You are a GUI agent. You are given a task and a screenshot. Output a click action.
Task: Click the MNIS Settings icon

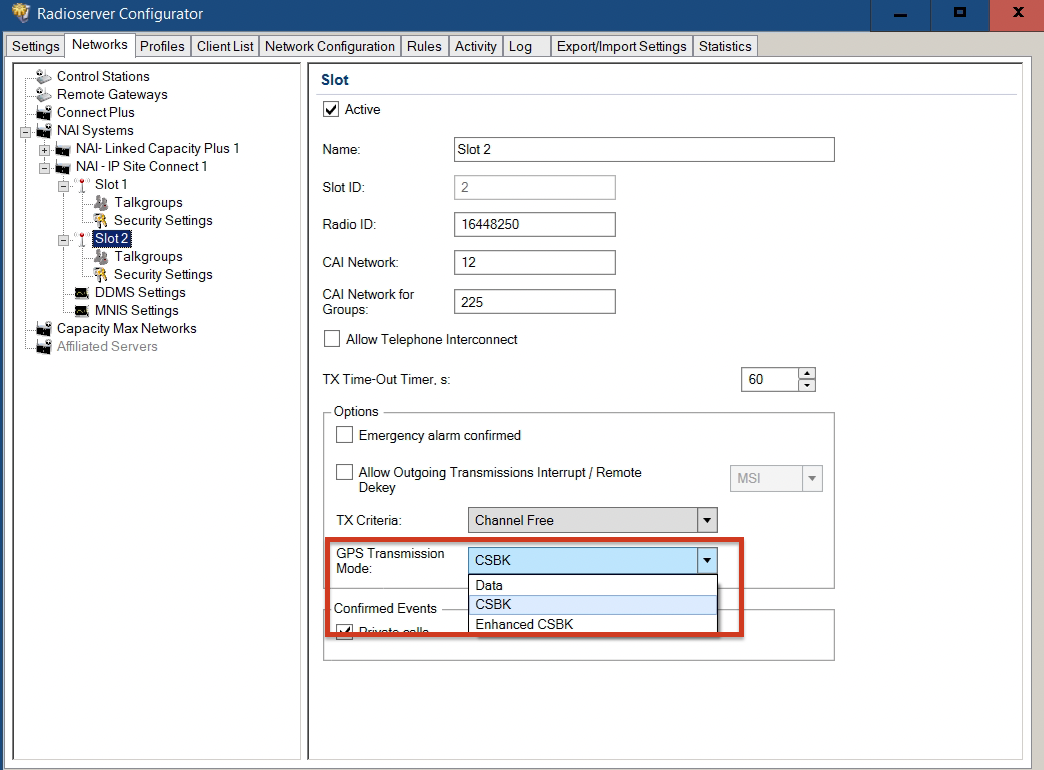tap(82, 311)
